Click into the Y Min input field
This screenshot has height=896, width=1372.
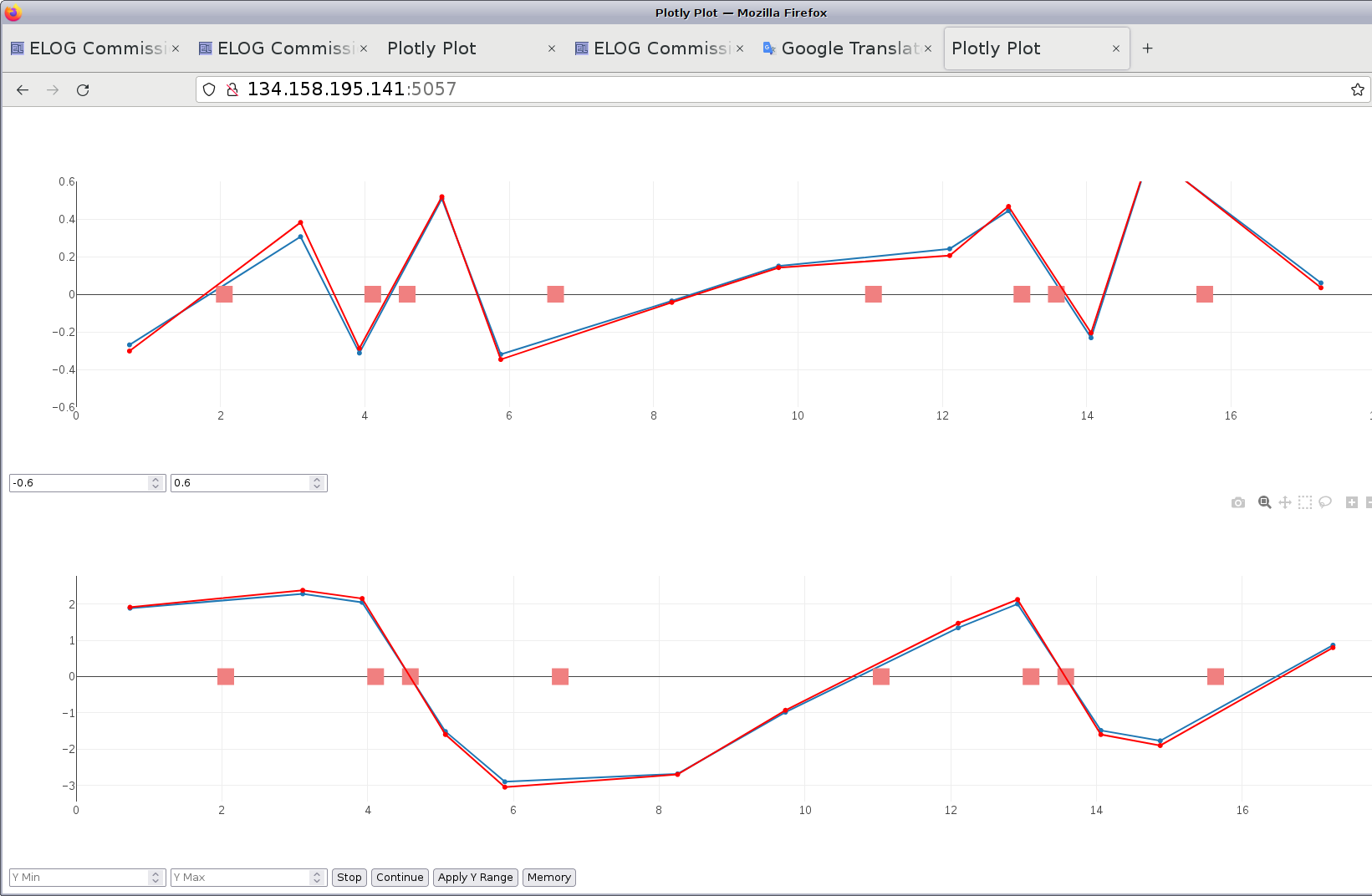[79, 878]
